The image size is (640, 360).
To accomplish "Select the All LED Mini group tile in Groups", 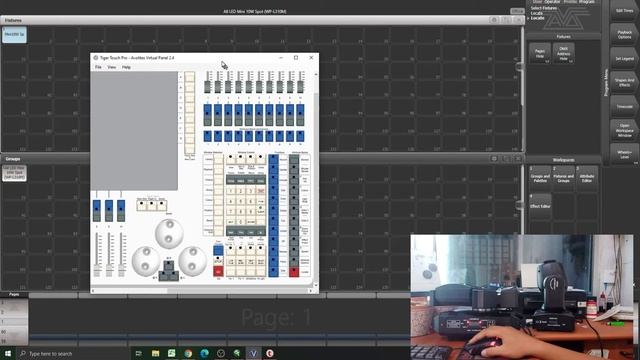I will point(14,173).
